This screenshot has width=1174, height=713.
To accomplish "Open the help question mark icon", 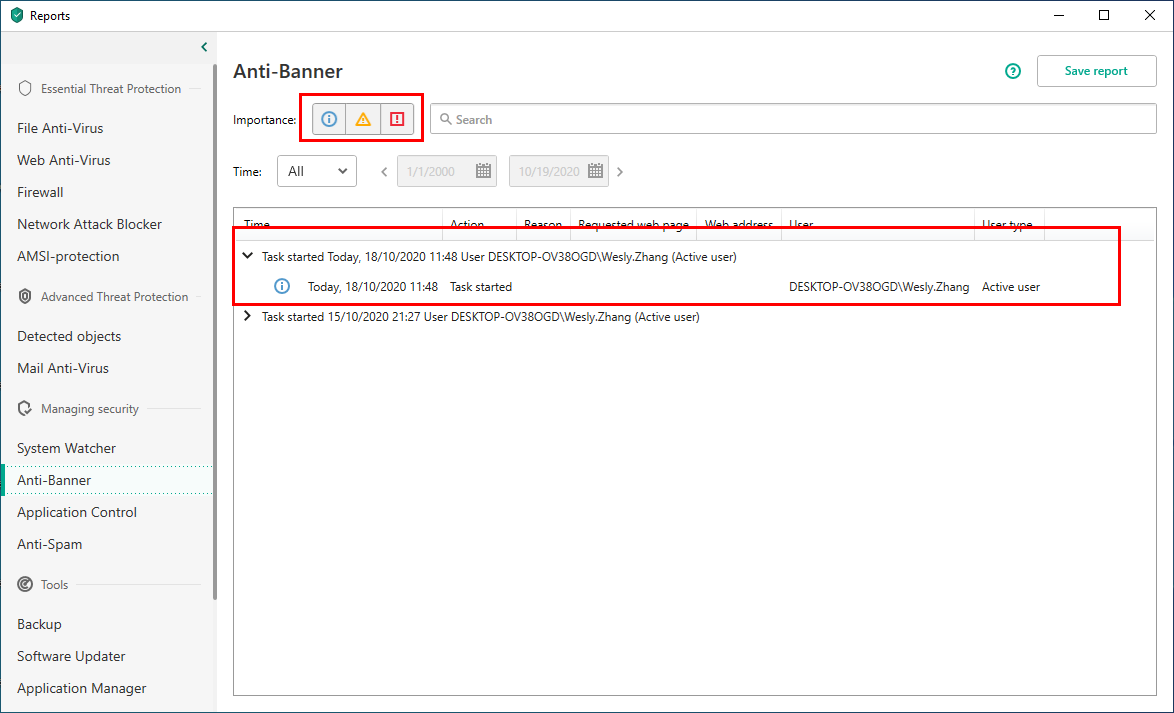I will click(1013, 71).
